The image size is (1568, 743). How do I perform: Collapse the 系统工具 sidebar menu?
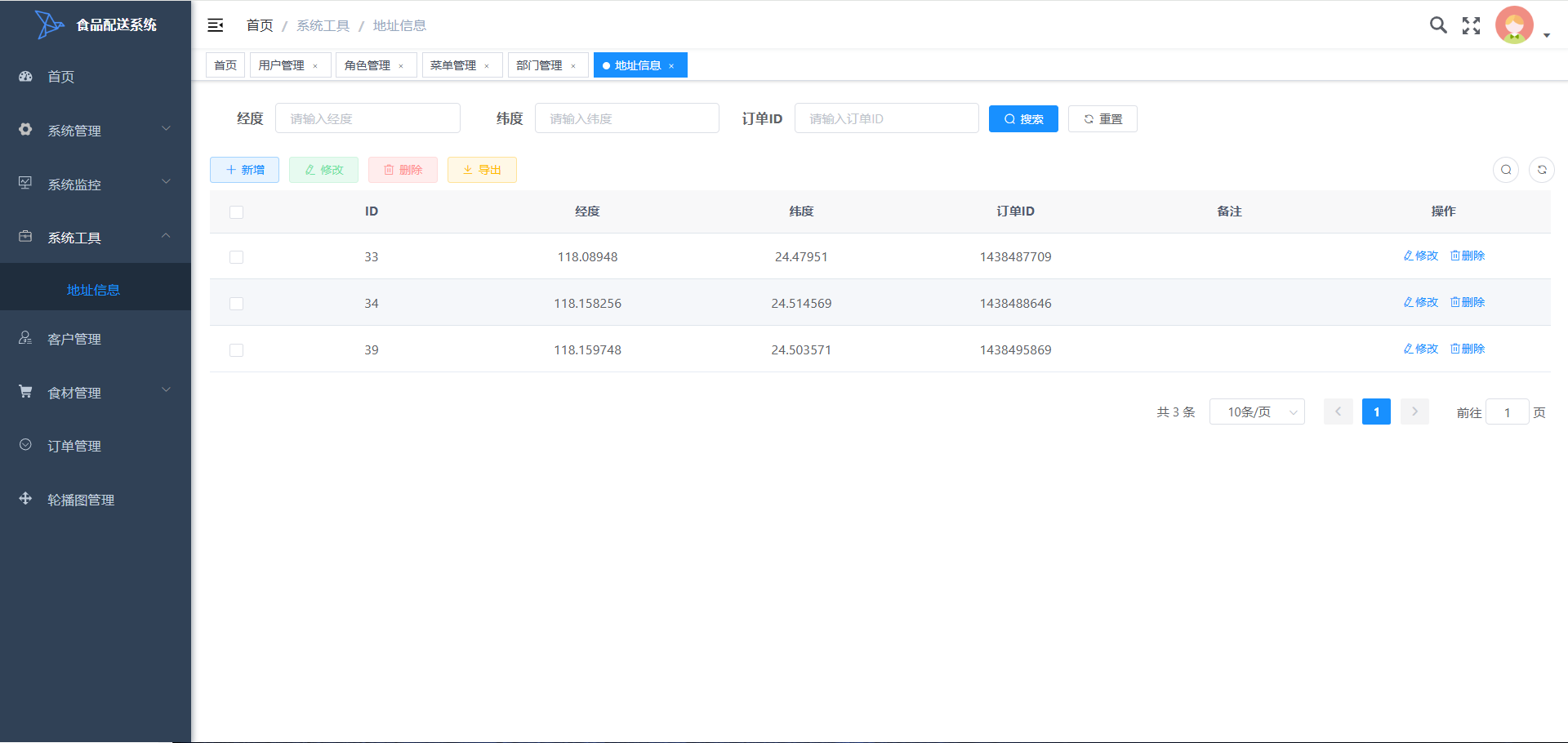(96, 237)
